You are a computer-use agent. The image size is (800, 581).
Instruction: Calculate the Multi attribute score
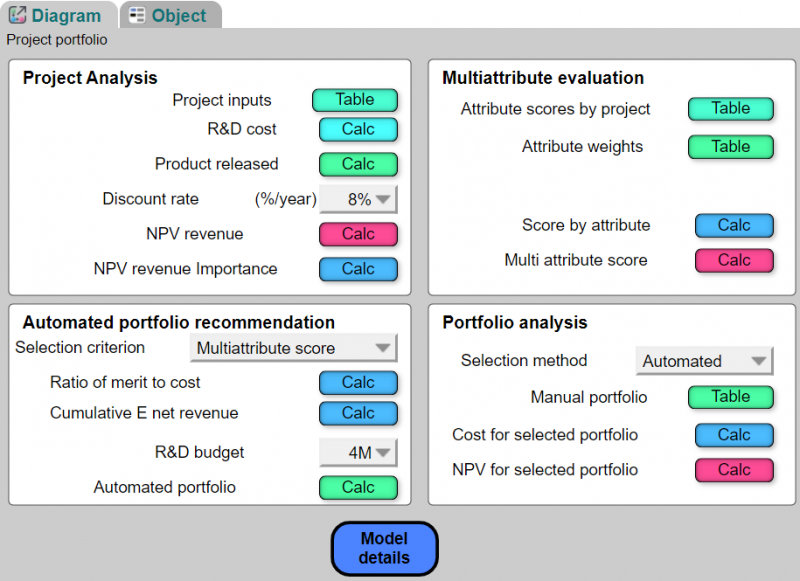(x=734, y=260)
